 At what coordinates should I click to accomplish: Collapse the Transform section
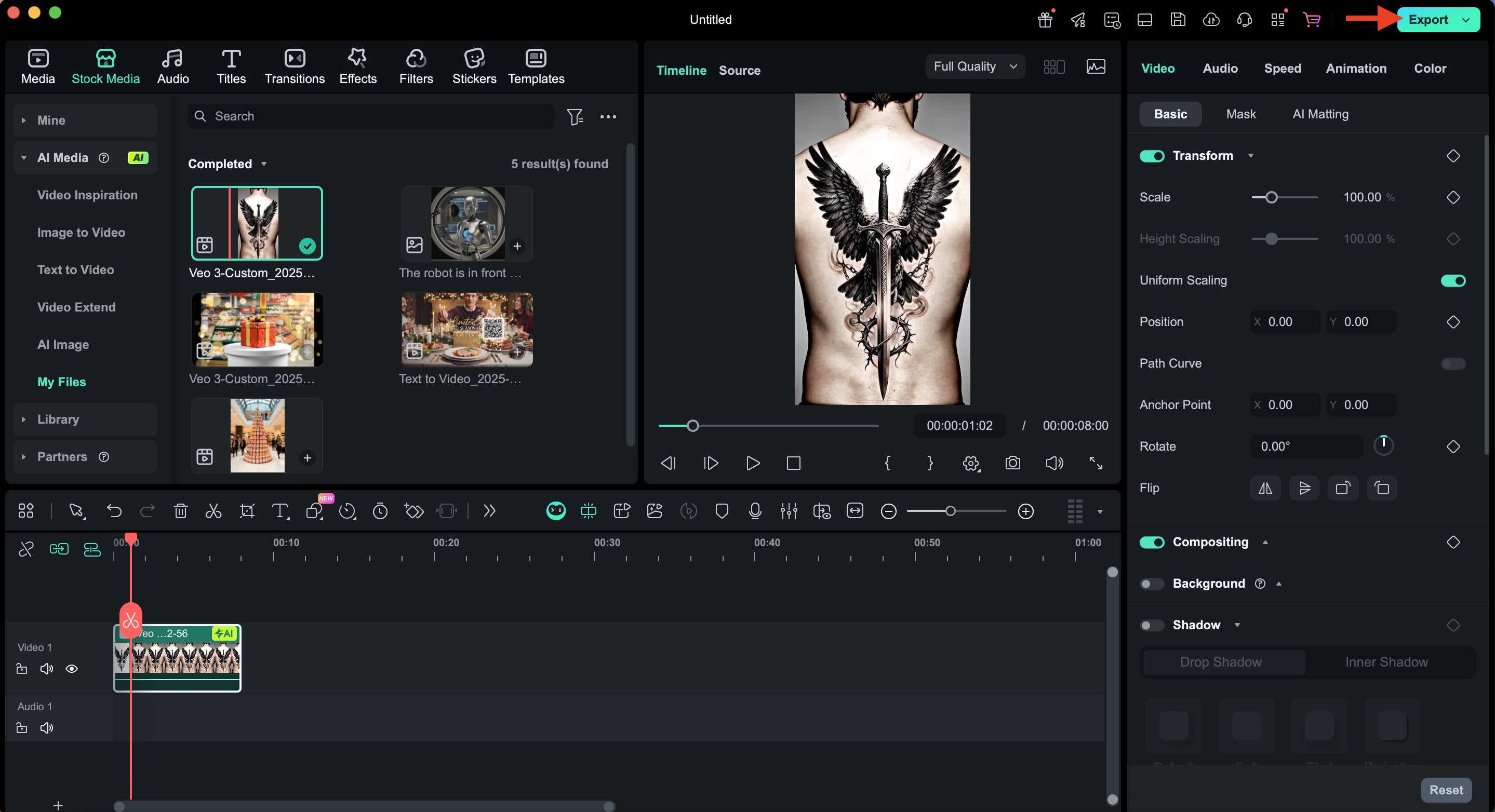pos(1251,155)
